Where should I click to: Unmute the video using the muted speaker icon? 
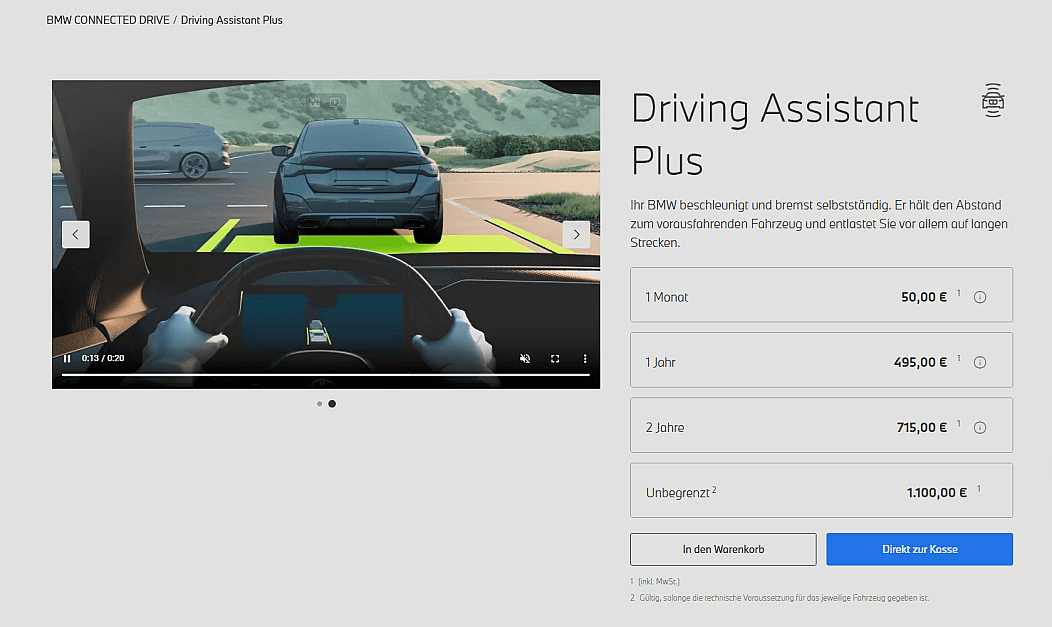(525, 359)
